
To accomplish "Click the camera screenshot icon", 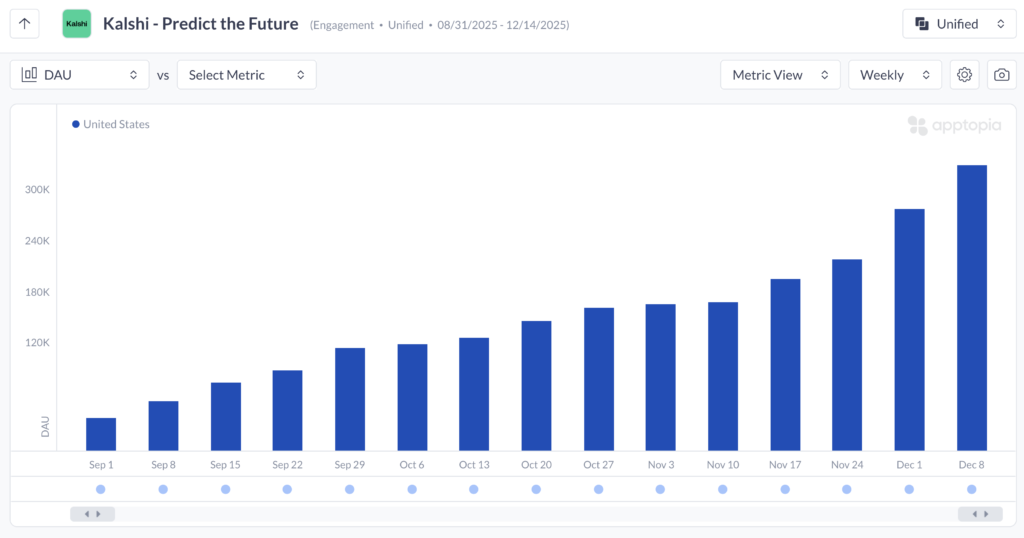I will [1000, 75].
